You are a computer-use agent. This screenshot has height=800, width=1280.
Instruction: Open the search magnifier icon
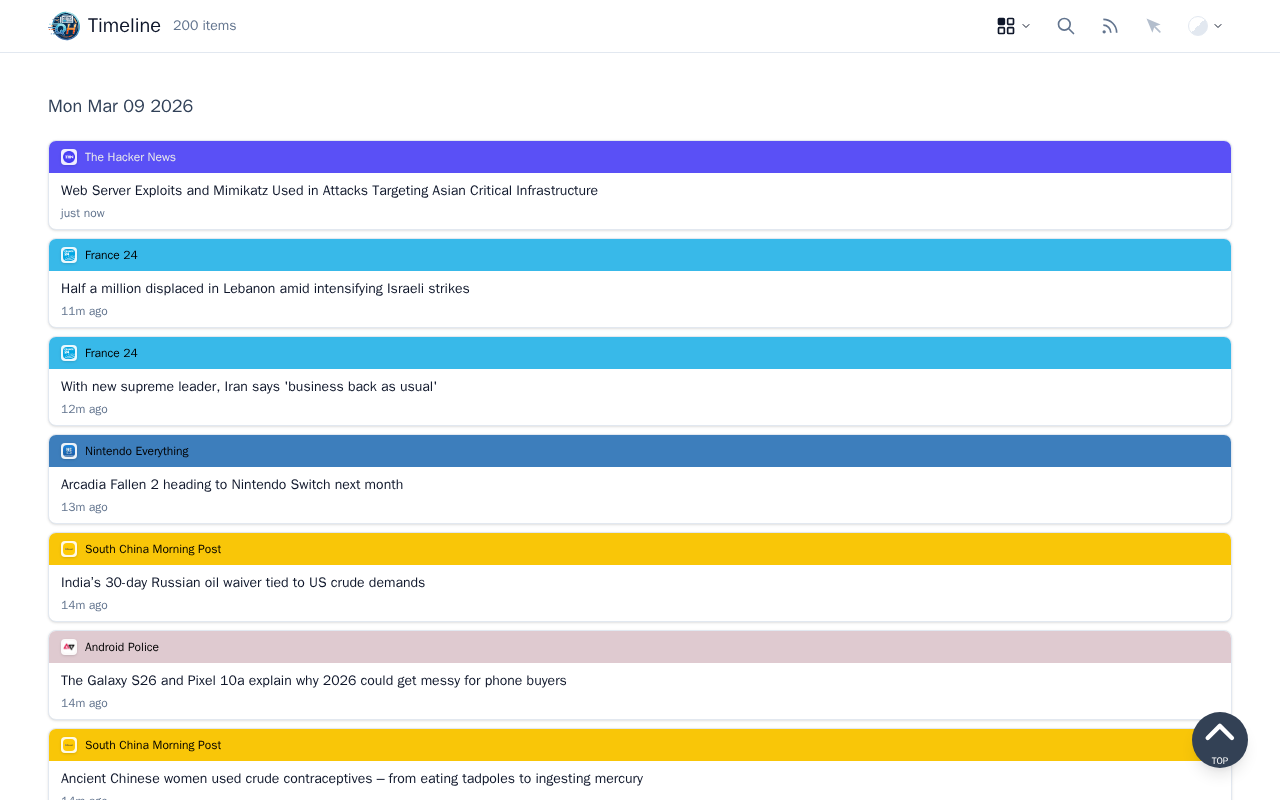[1066, 26]
